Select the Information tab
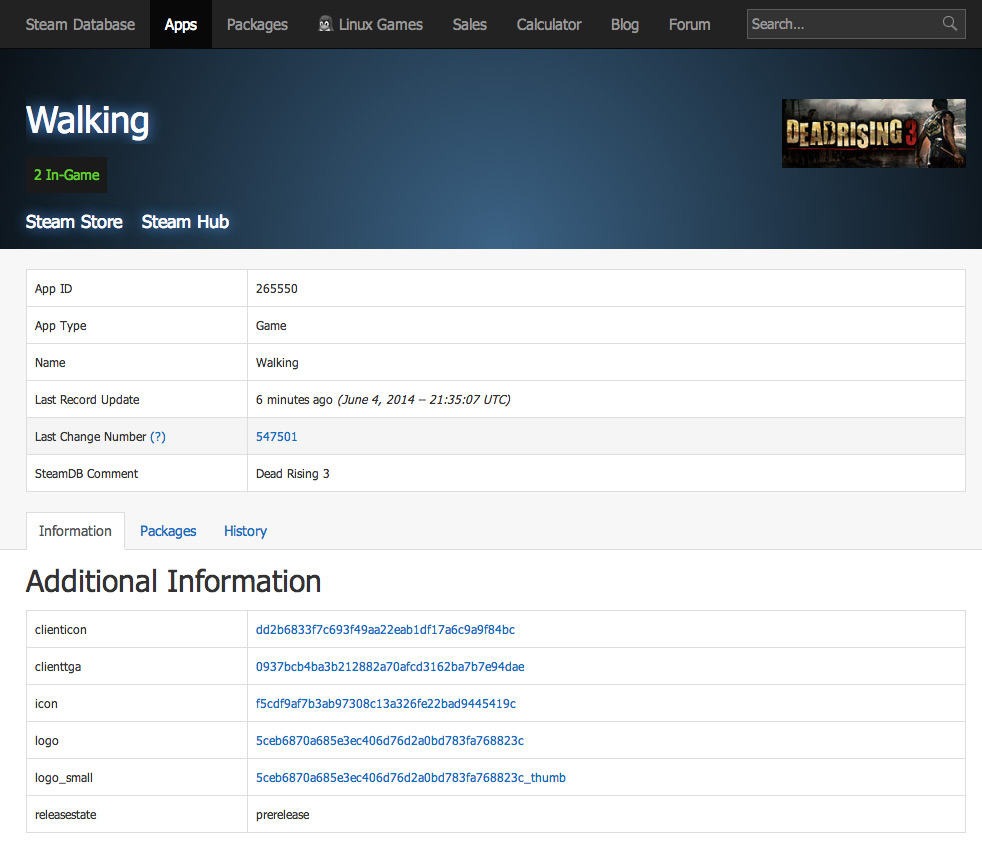The height and width of the screenshot is (860, 982). pos(75,531)
